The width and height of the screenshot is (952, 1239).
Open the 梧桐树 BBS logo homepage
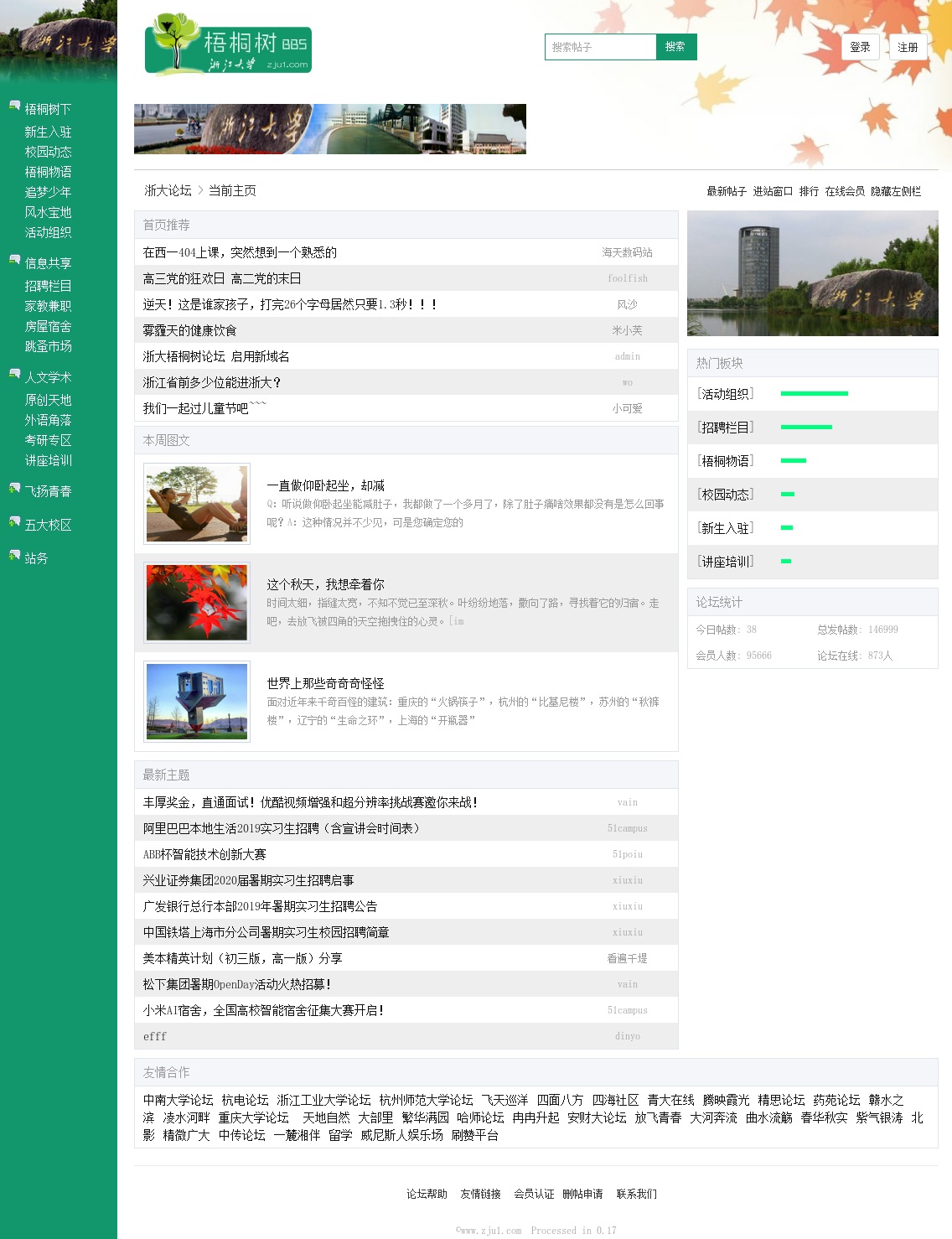228,44
